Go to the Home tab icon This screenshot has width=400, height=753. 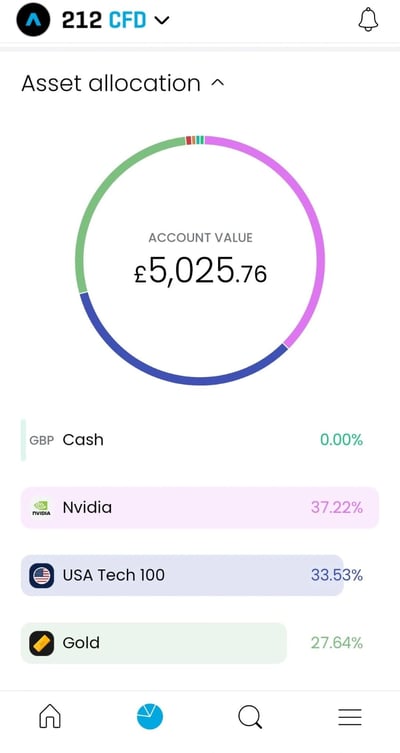50,717
